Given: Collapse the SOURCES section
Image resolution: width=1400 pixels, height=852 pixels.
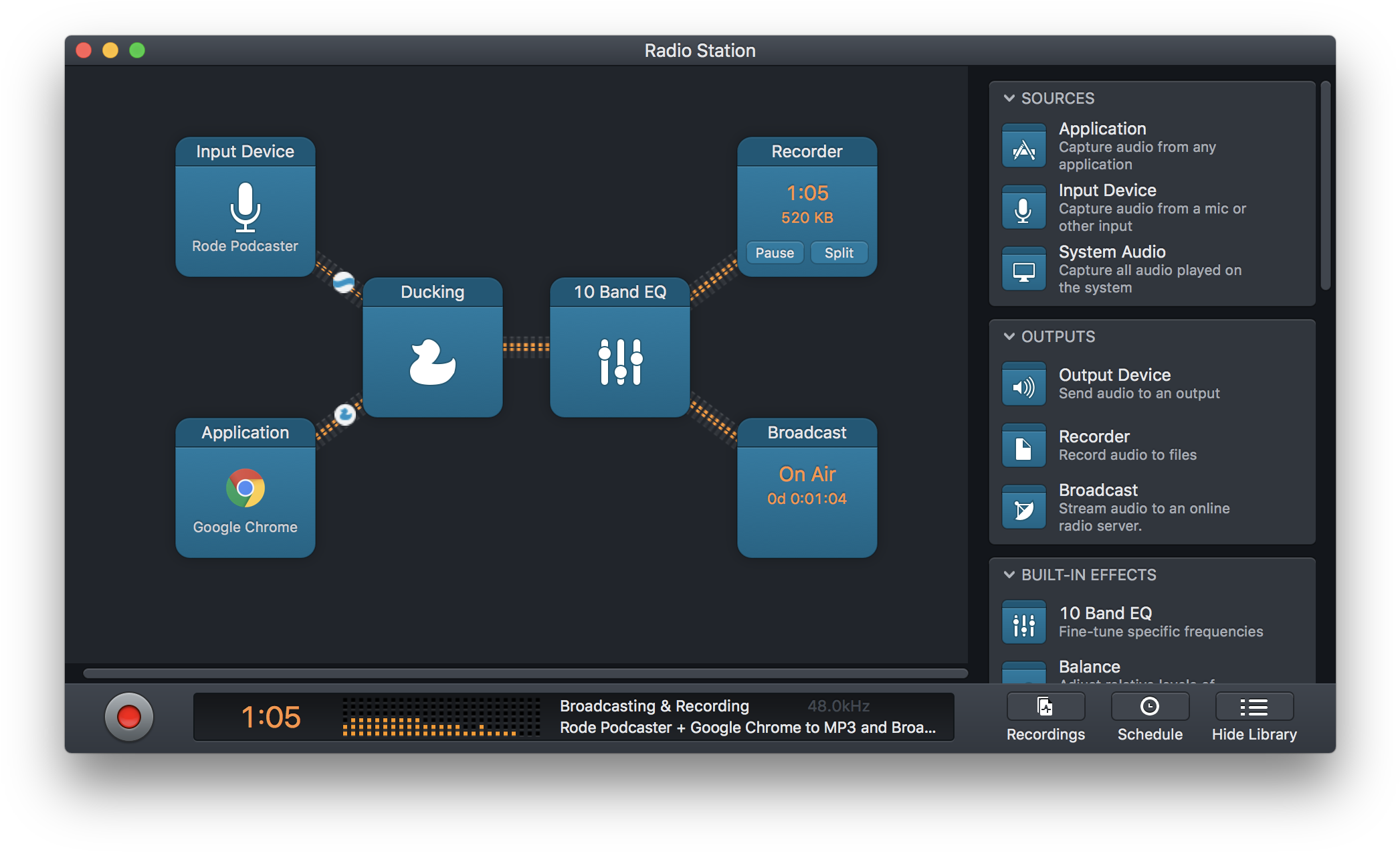Looking at the screenshot, I should click(x=1009, y=98).
